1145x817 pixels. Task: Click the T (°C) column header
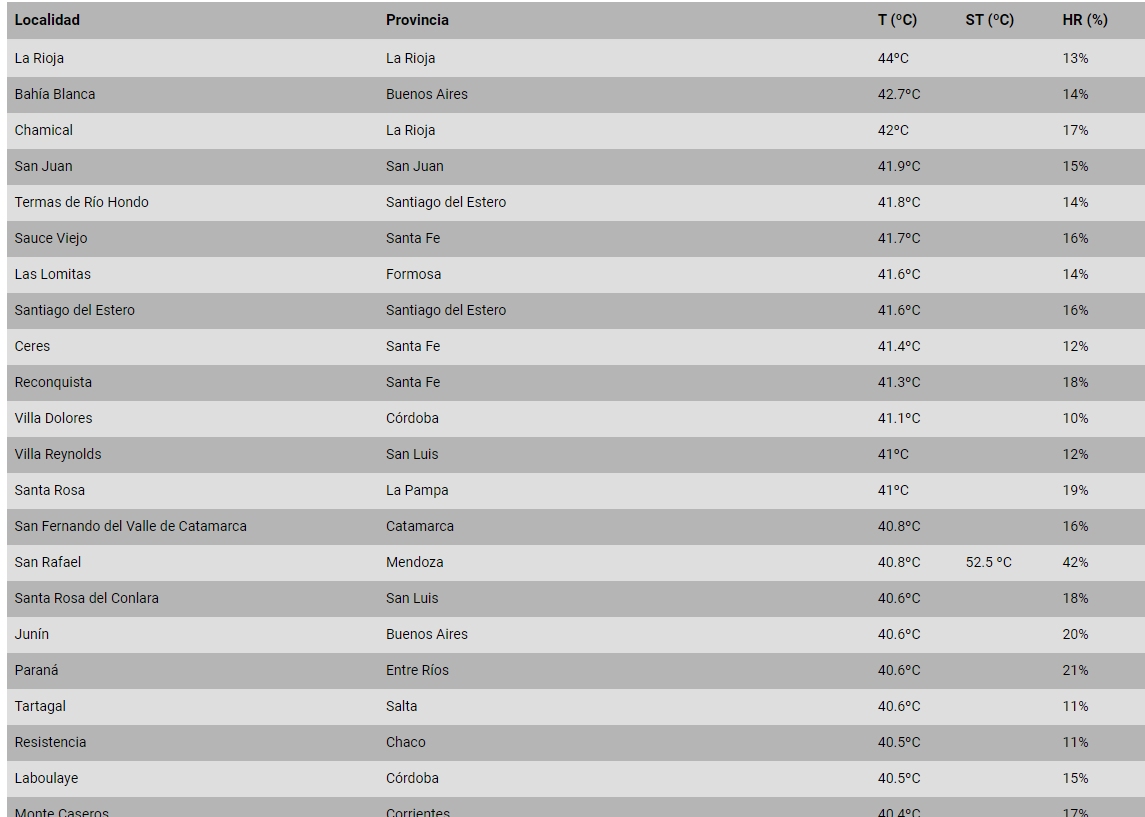pos(897,20)
